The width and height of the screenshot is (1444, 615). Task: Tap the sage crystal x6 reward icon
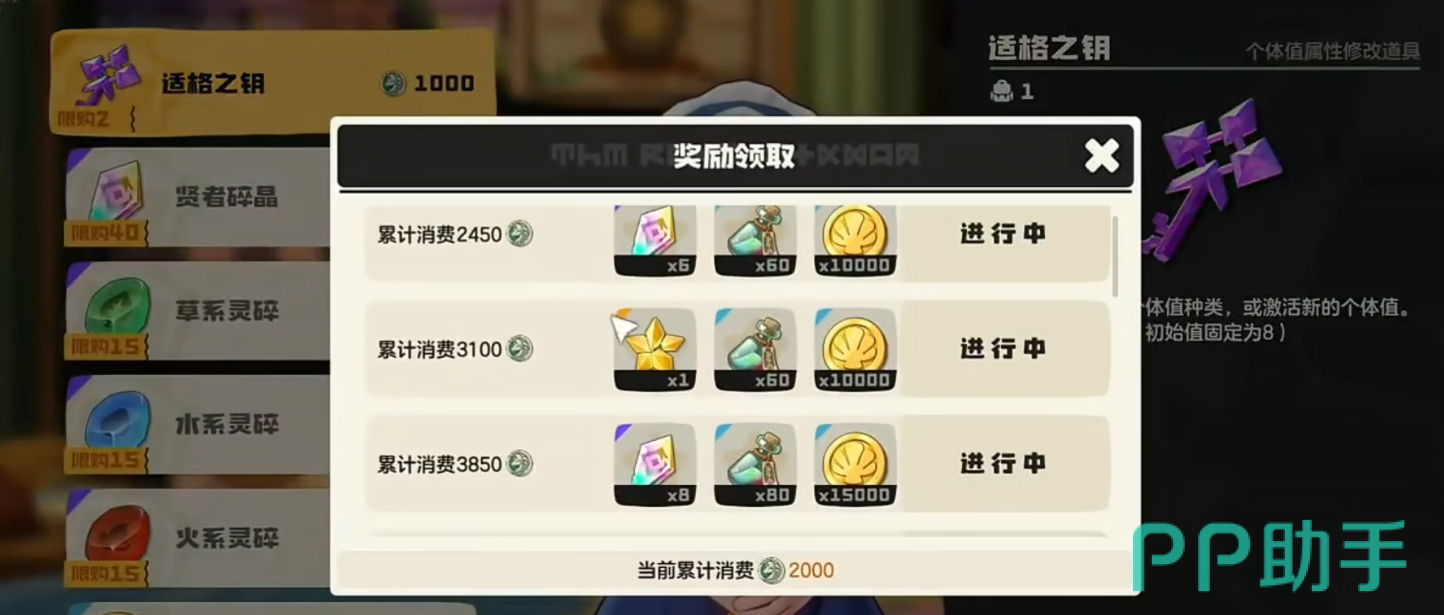[655, 240]
